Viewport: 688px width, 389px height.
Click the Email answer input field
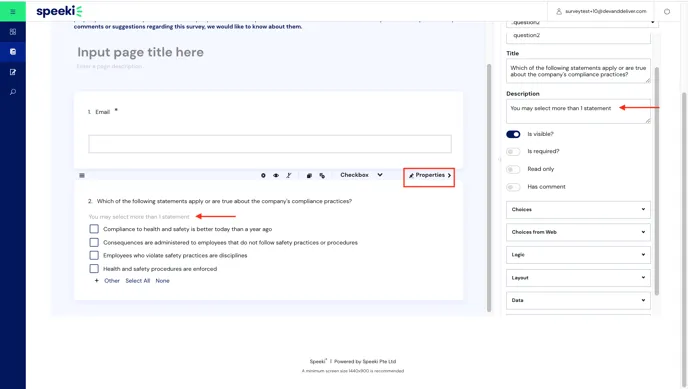[270, 144]
